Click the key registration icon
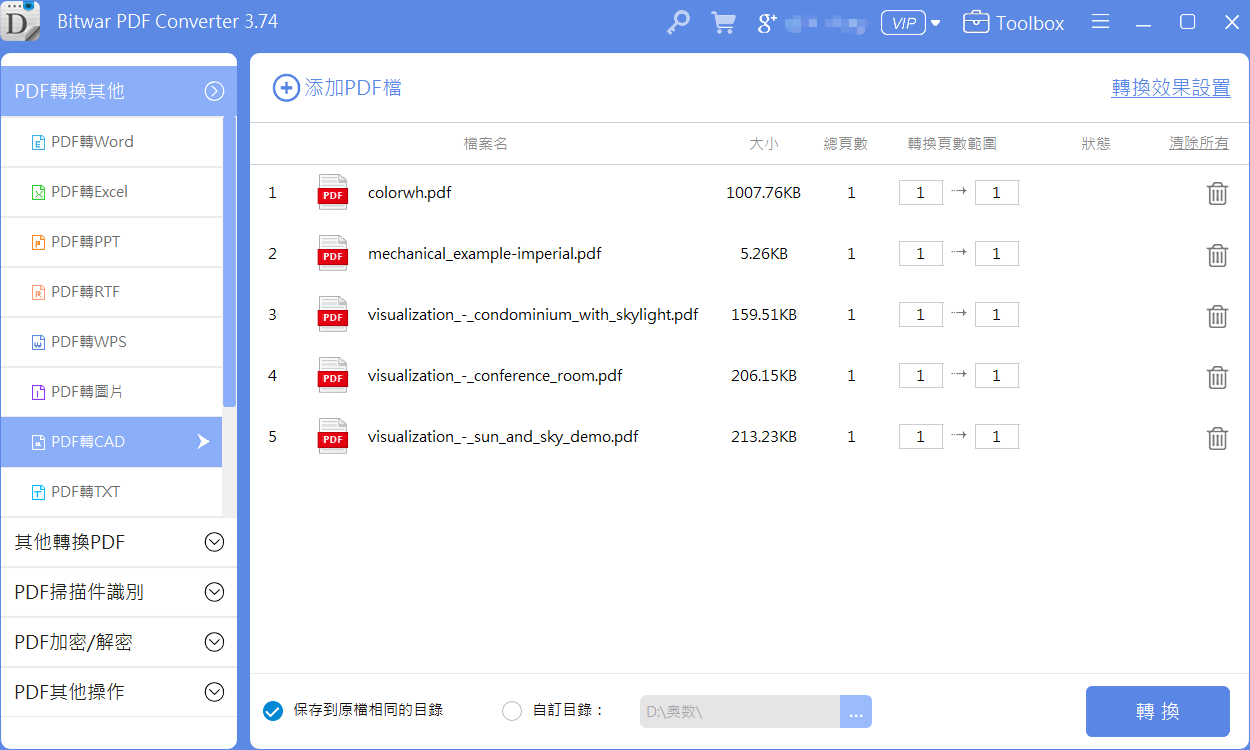The width and height of the screenshot is (1250, 750). coord(678,22)
